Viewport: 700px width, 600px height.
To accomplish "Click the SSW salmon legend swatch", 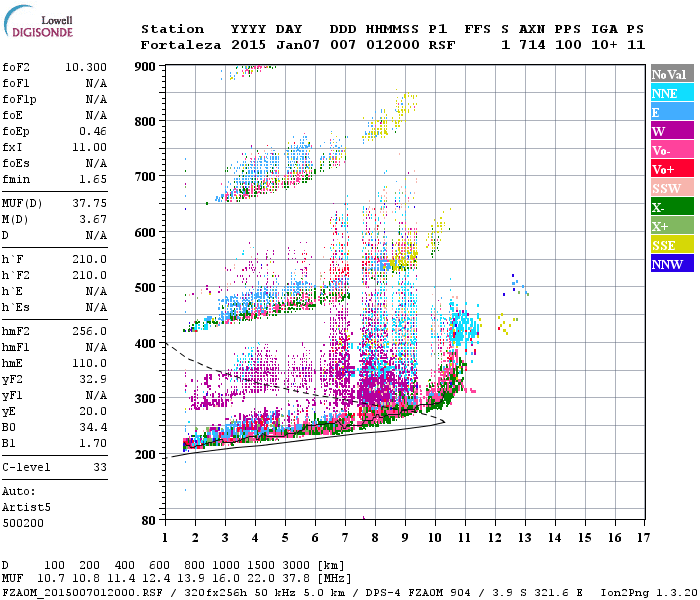I will pyautogui.click(x=672, y=188).
